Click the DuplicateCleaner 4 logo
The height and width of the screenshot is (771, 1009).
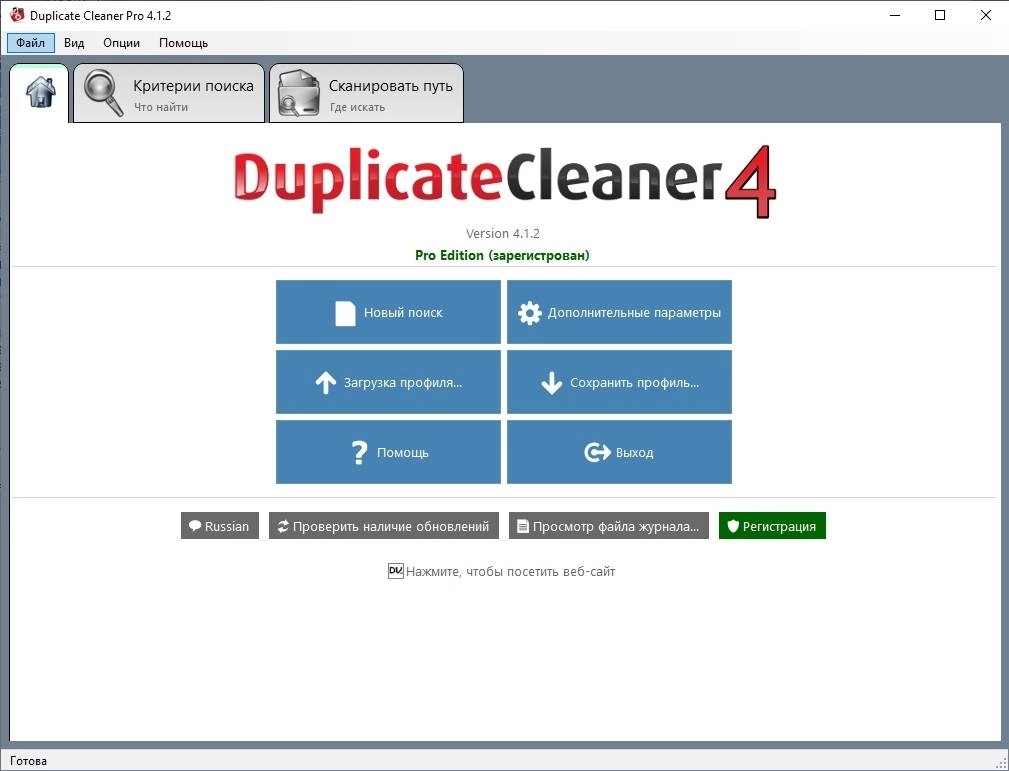(x=504, y=183)
